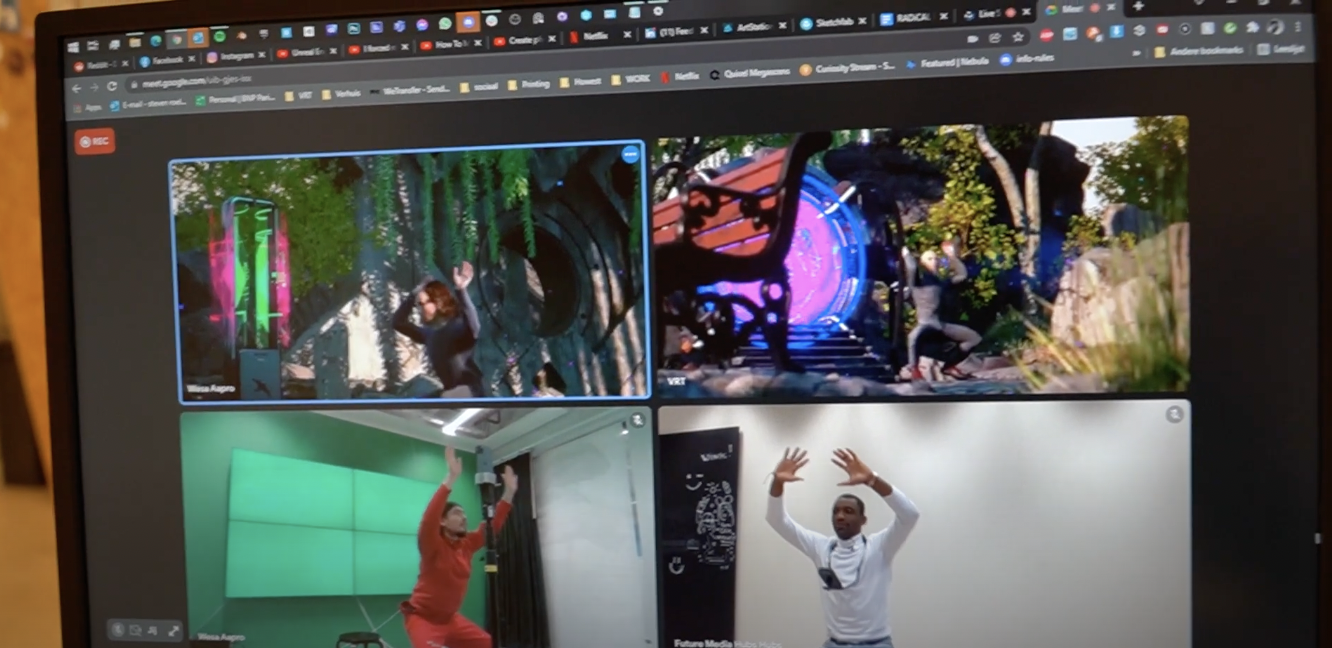
Task: Open the Netflix bookmark in bookmarks bar
Action: [680, 76]
